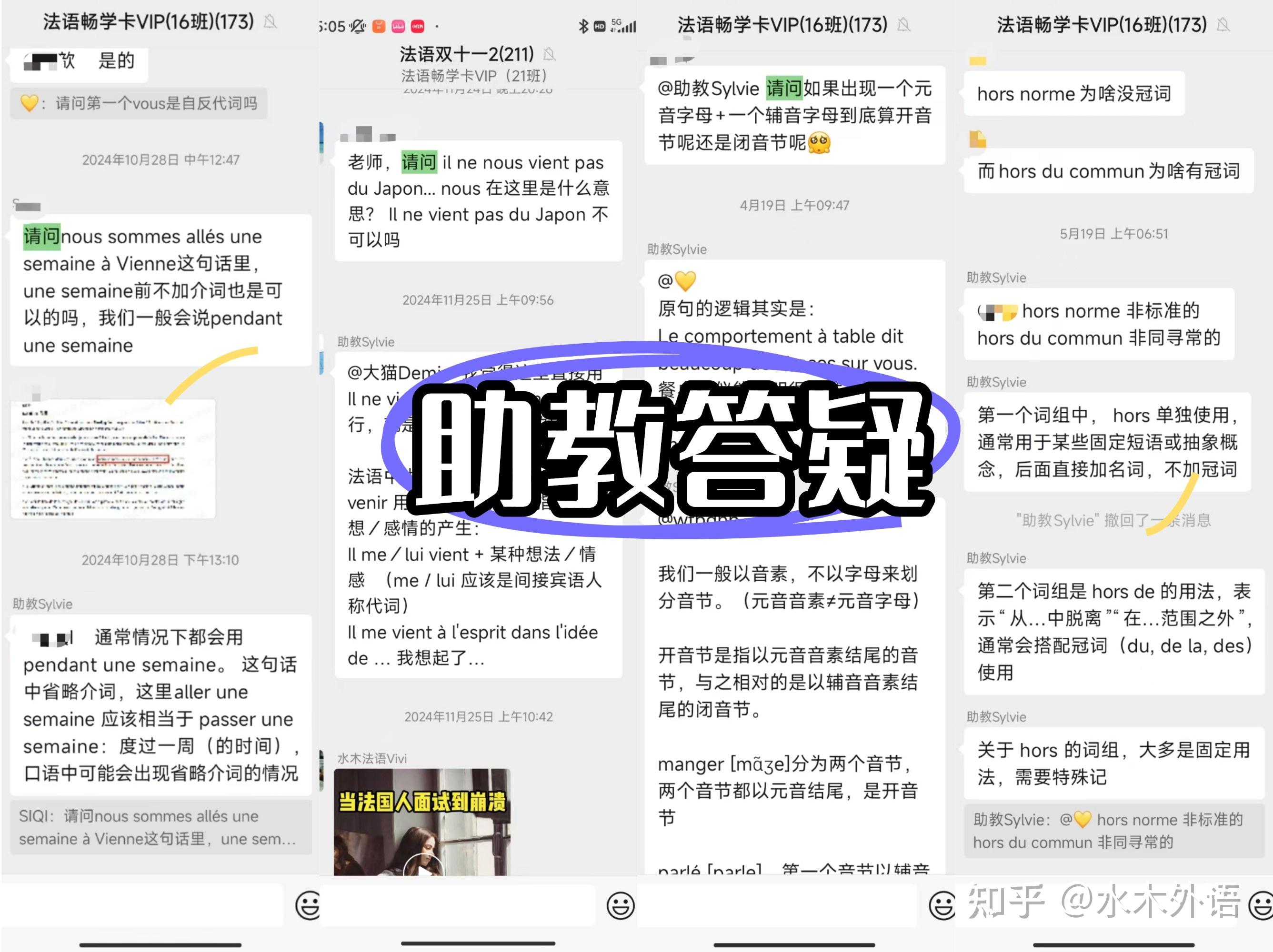This screenshot has width=1273, height=952.
Task: Tap timestamp '4月19日 上午09:47'
Action: (794, 205)
